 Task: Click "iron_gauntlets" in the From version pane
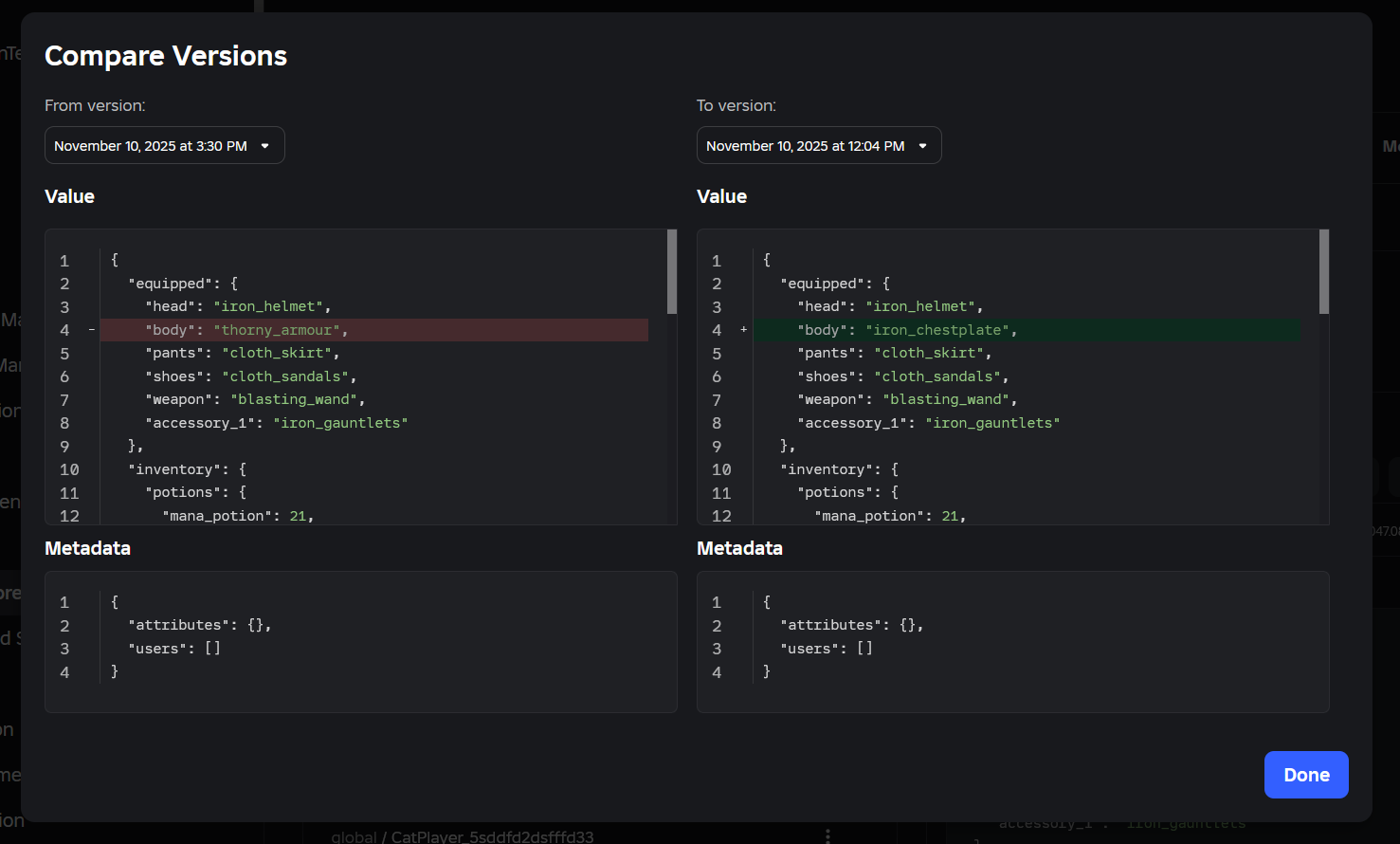(x=340, y=423)
